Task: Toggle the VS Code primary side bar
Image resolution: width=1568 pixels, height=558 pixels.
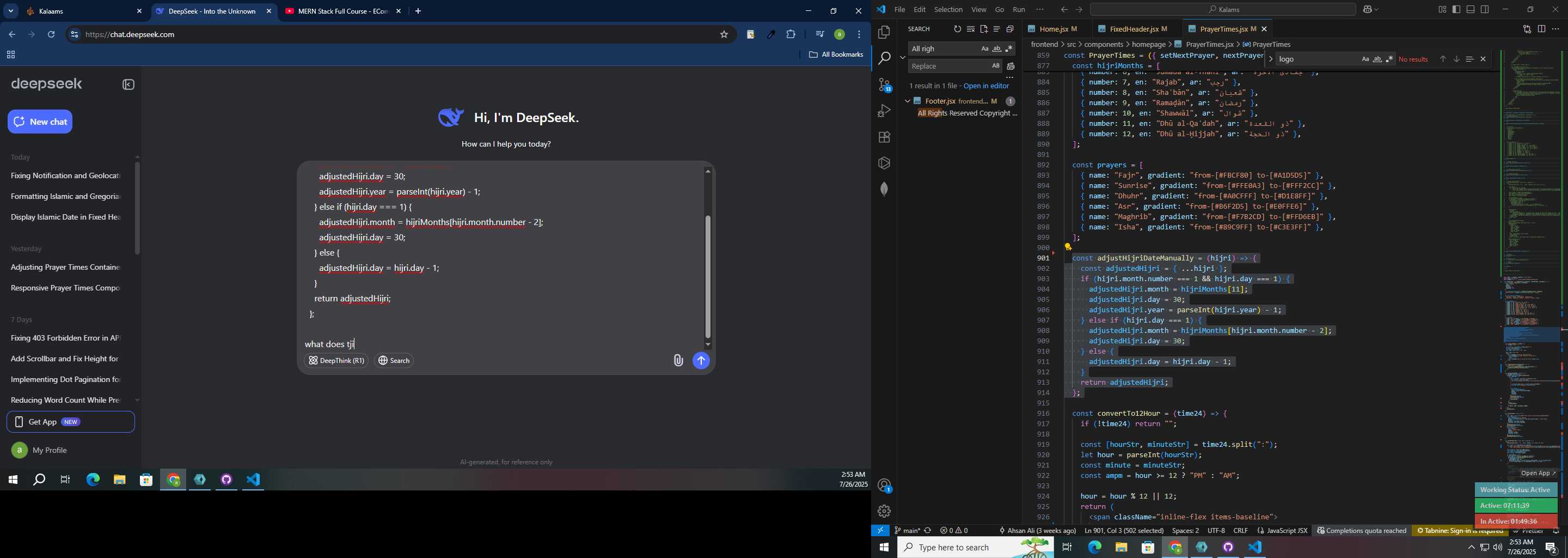Action: coord(1456,10)
